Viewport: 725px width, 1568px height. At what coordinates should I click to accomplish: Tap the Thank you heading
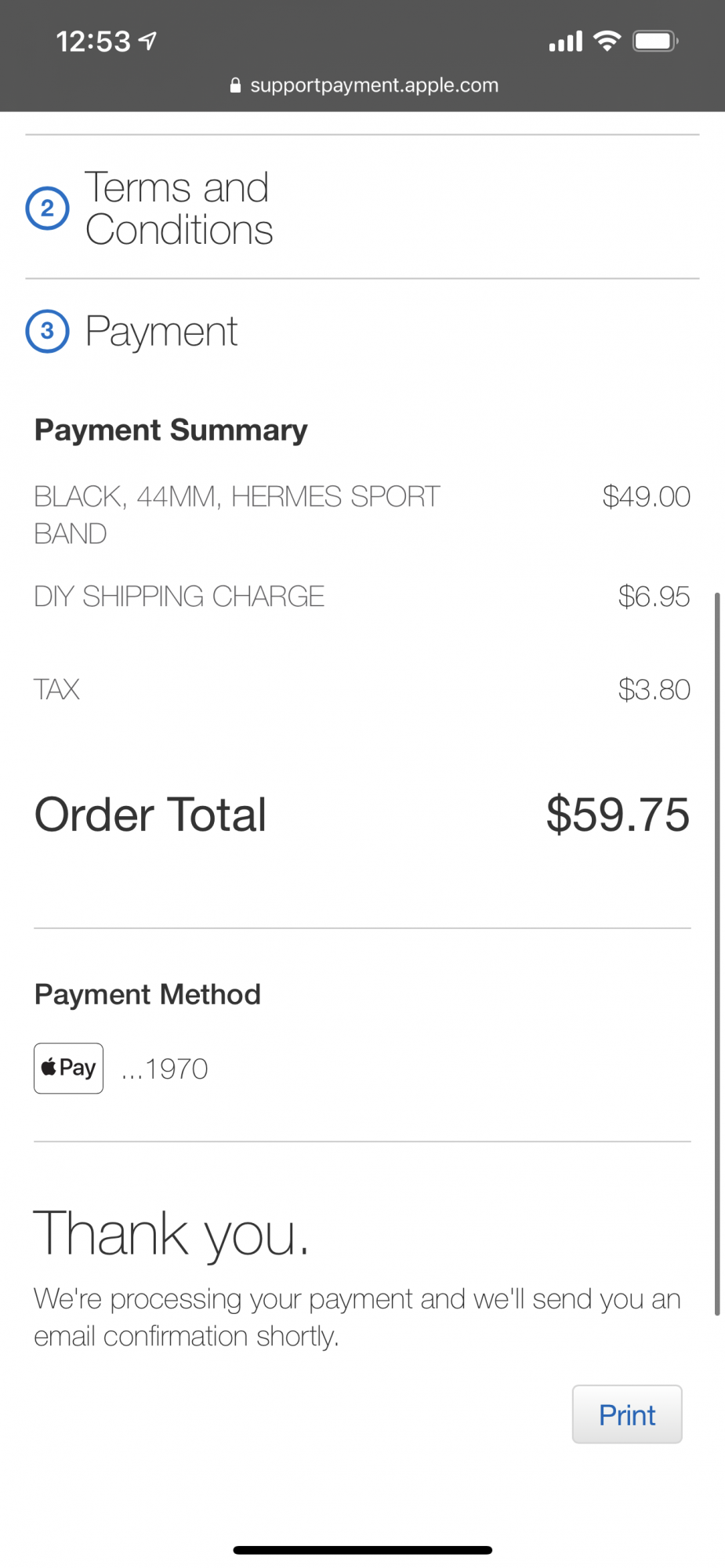point(171,1233)
